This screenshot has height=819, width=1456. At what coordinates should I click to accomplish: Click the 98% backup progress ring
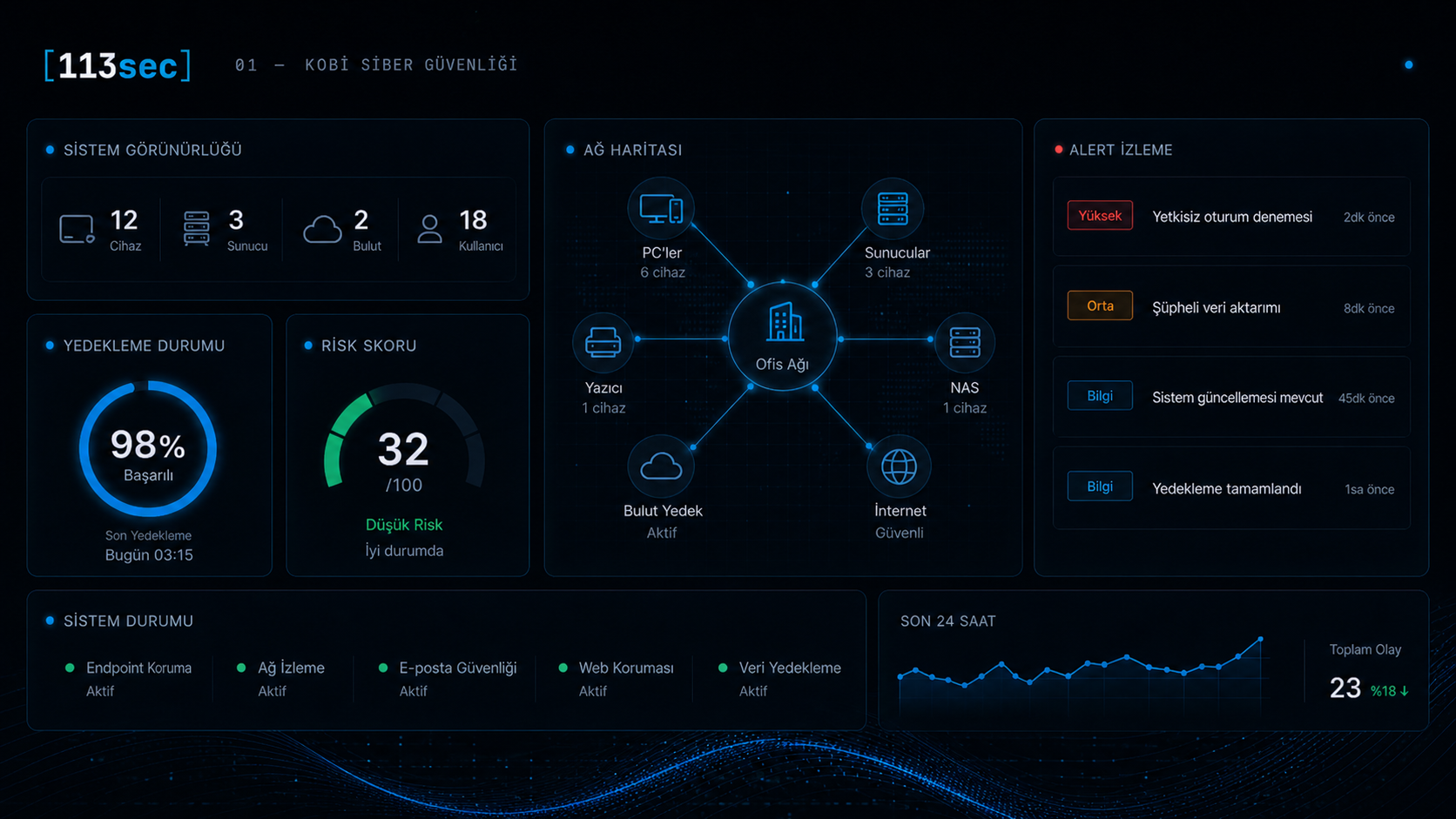tap(148, 448)
